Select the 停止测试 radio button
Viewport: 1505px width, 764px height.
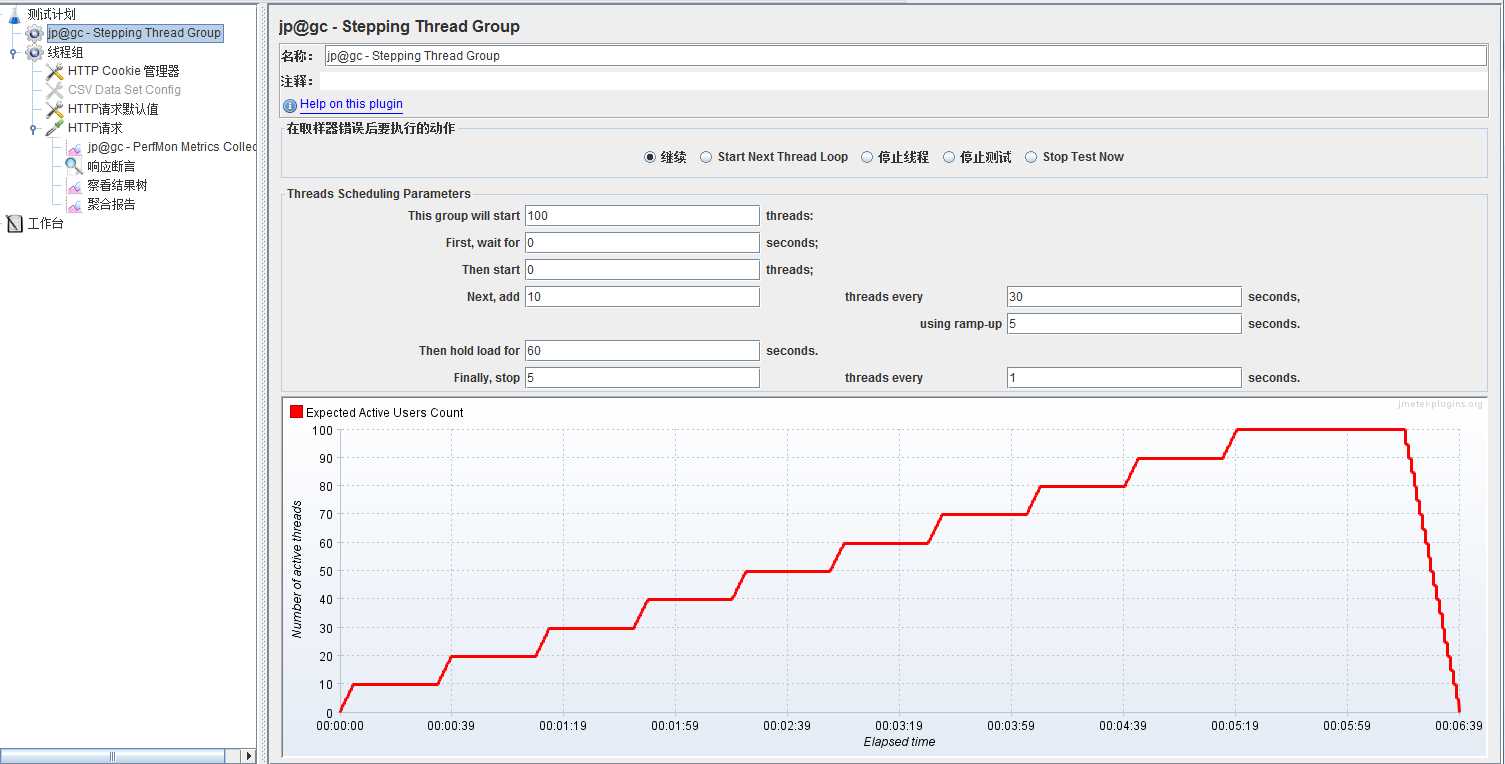tap(949, 157)
